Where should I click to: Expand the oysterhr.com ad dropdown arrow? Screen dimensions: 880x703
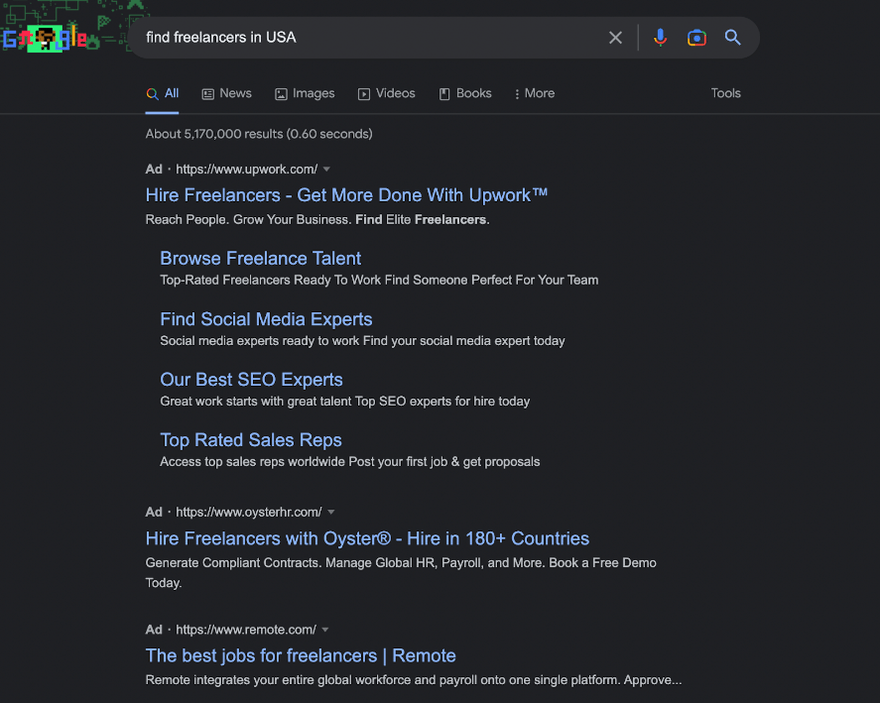pyautogui.click(x=331, y=512)
